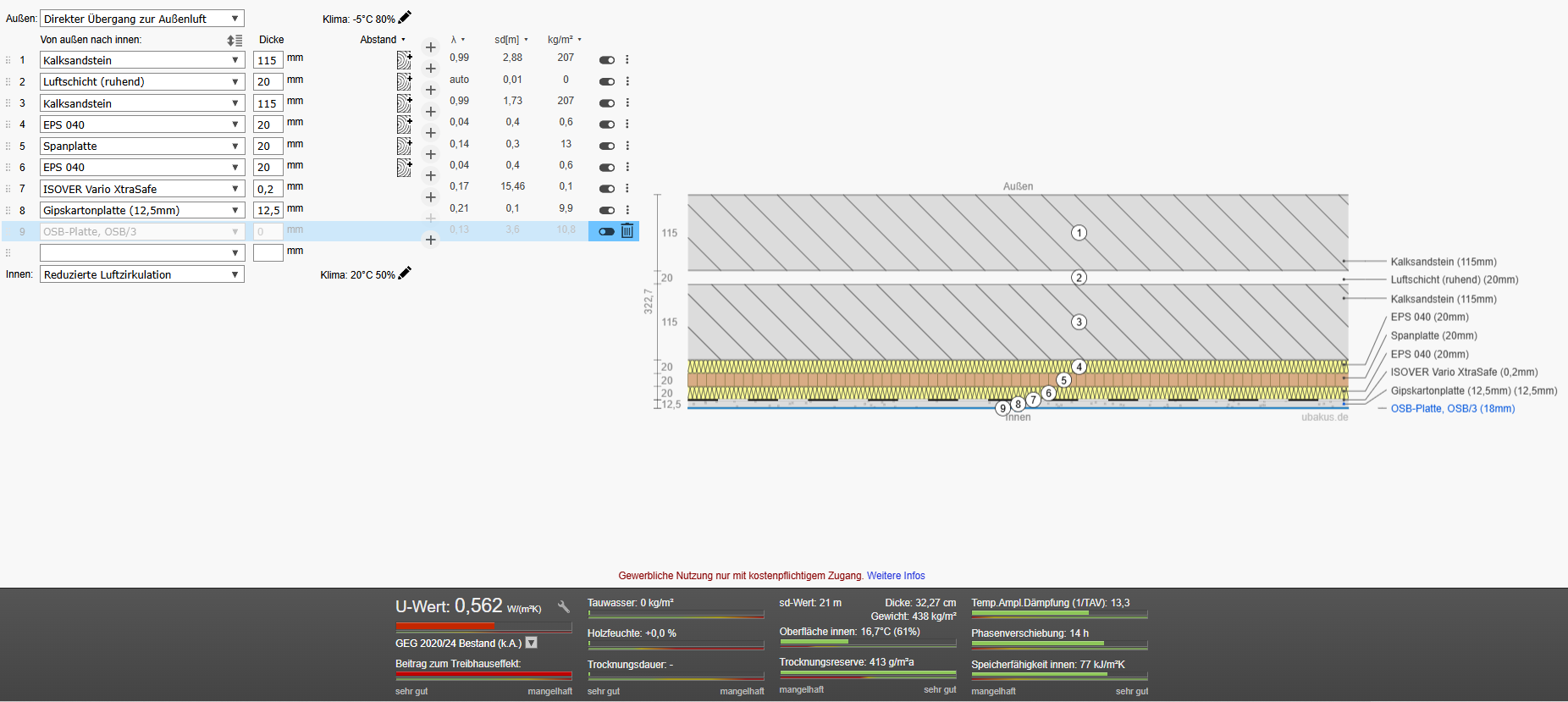This screenshot has width=1568, height=702.
Task: Open wood framing icon for Spanplatte row
Action: point(405,146)
